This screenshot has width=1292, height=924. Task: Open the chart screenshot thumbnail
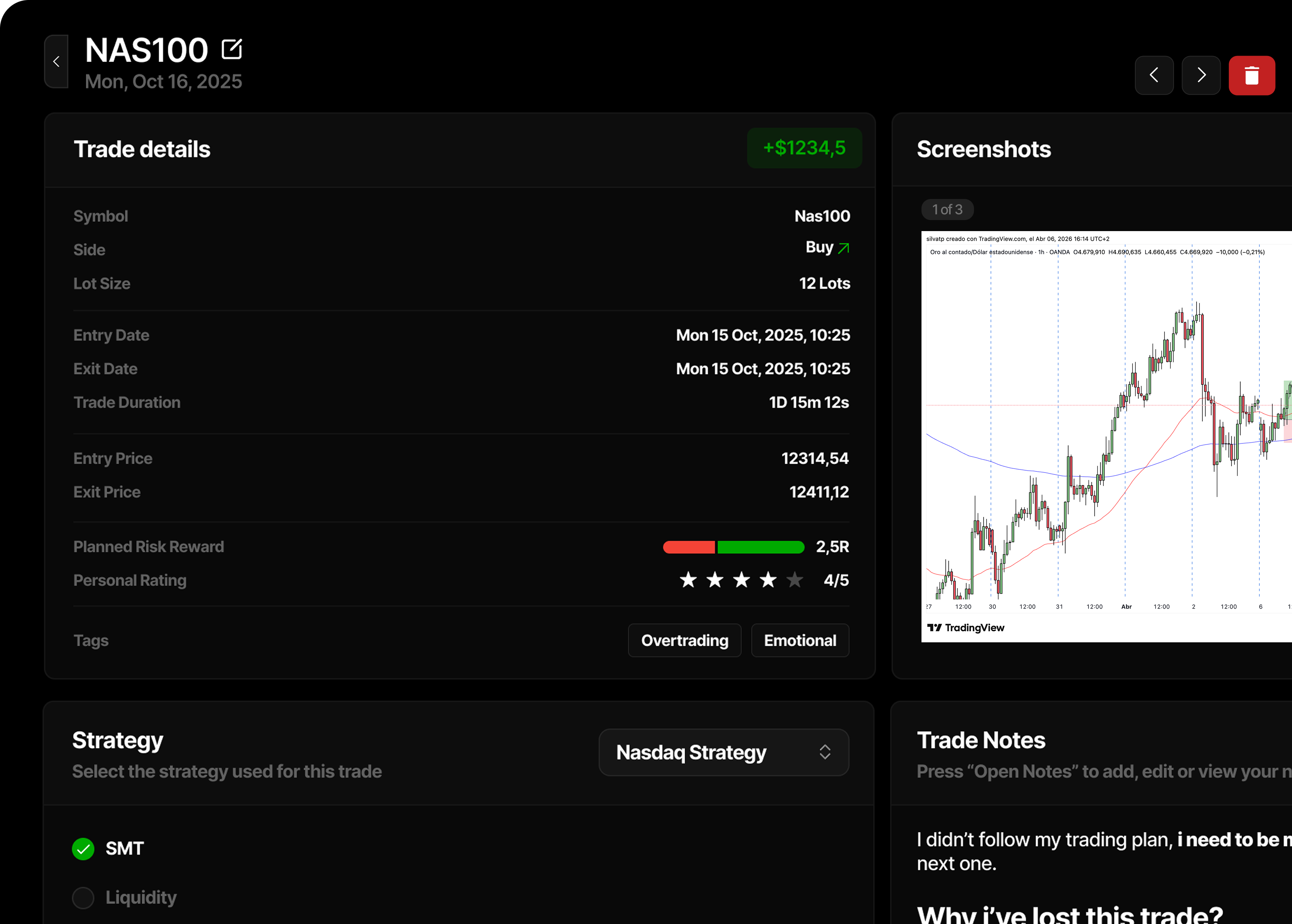click(x=1106, y=436)
